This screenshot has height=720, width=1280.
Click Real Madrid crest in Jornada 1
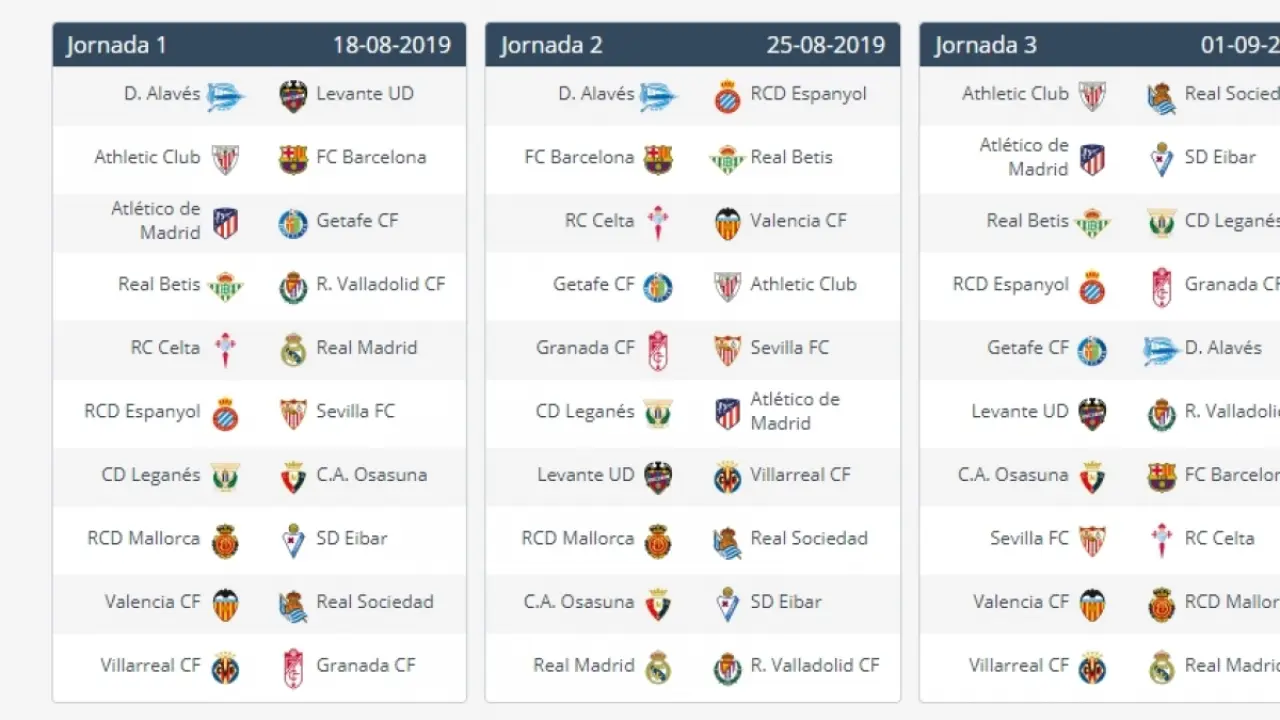(293, 350)
